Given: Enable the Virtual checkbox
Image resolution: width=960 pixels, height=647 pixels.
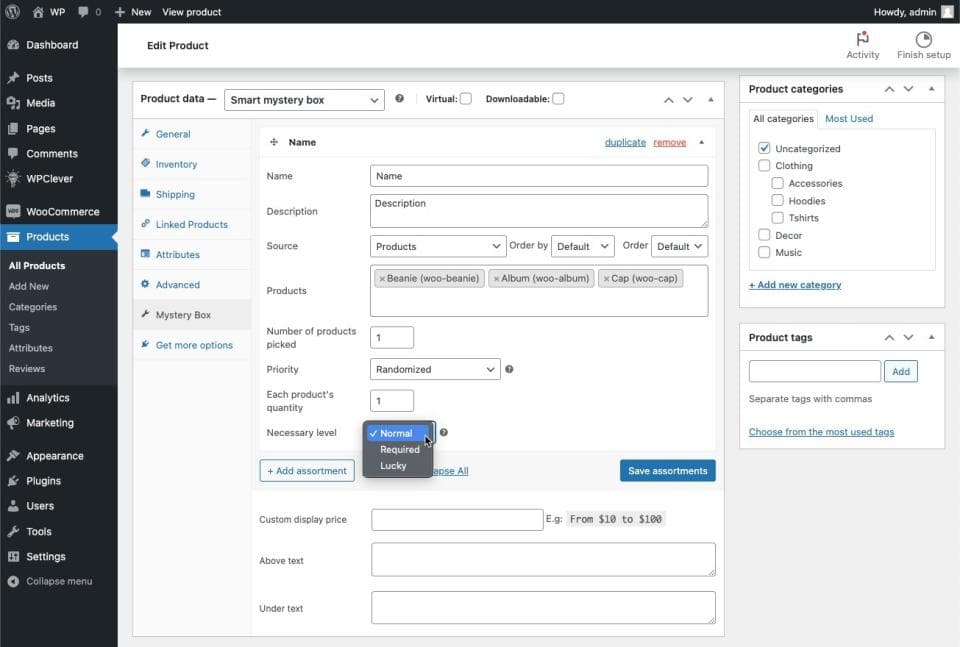Looking at the screenshot, I should [466, 99].
